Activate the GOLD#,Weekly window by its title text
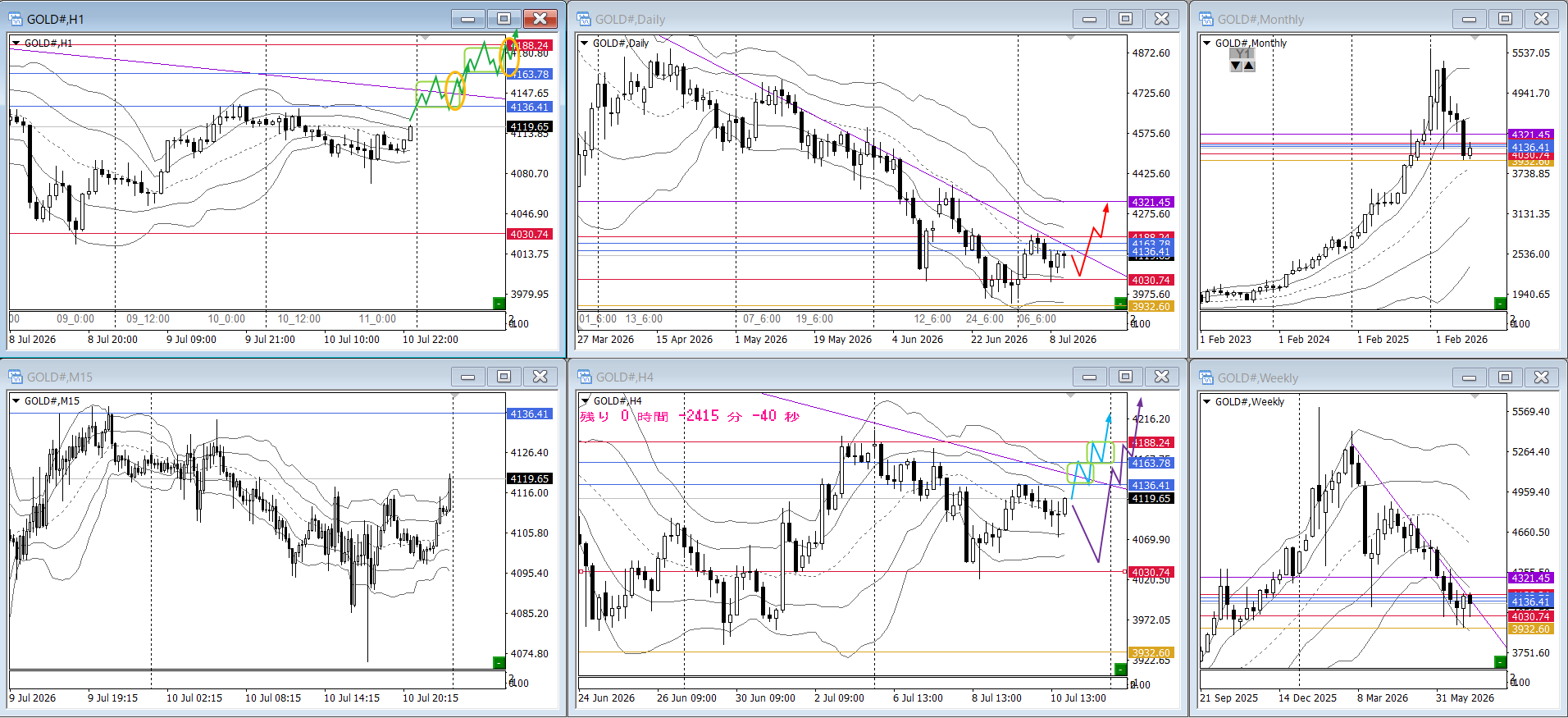 [1257, 378]
